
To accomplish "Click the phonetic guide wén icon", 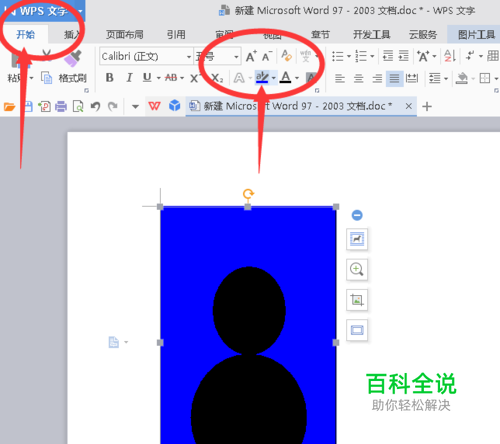I will 305,56.
